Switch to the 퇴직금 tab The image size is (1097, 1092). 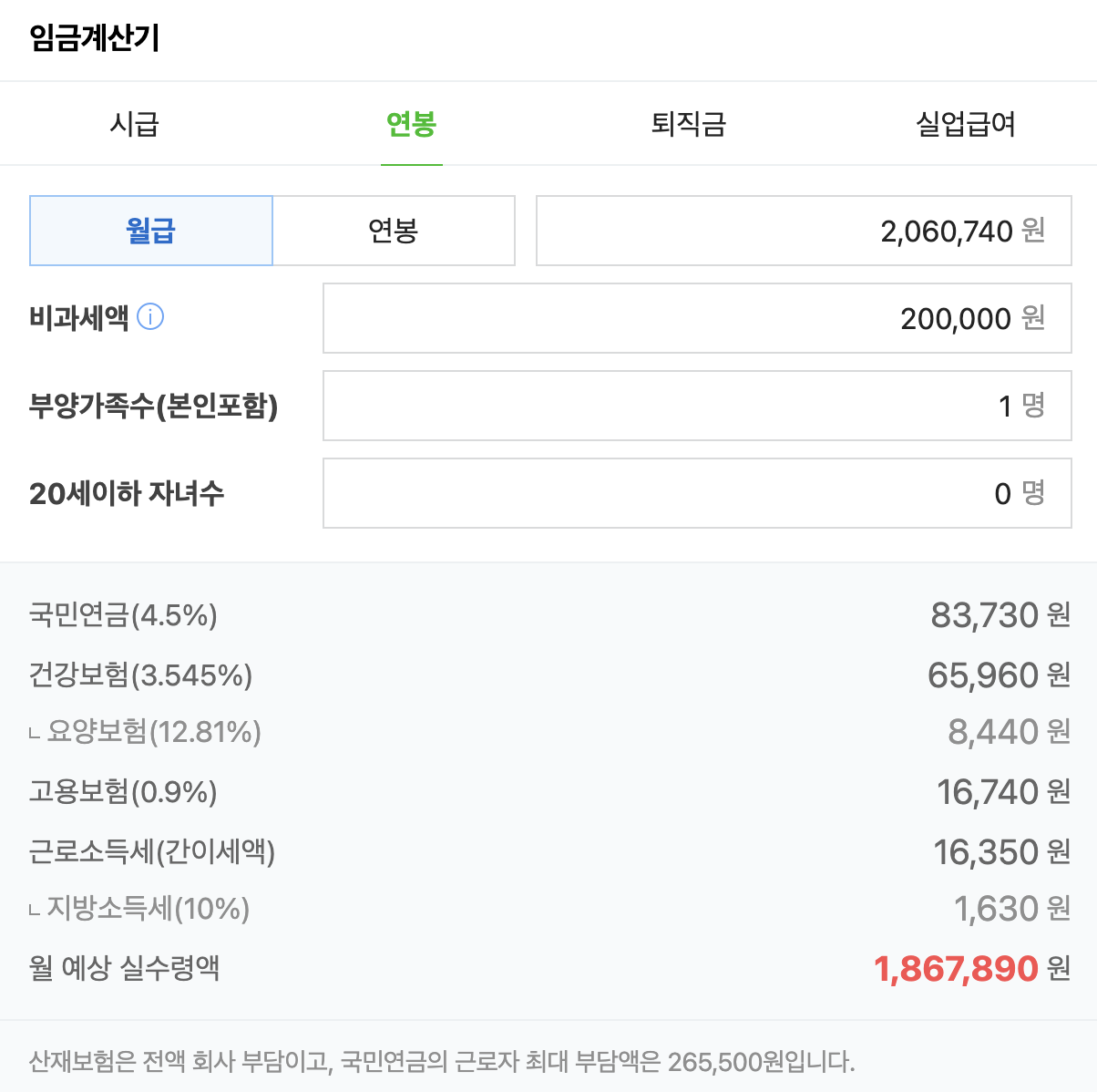coord(686,125)
